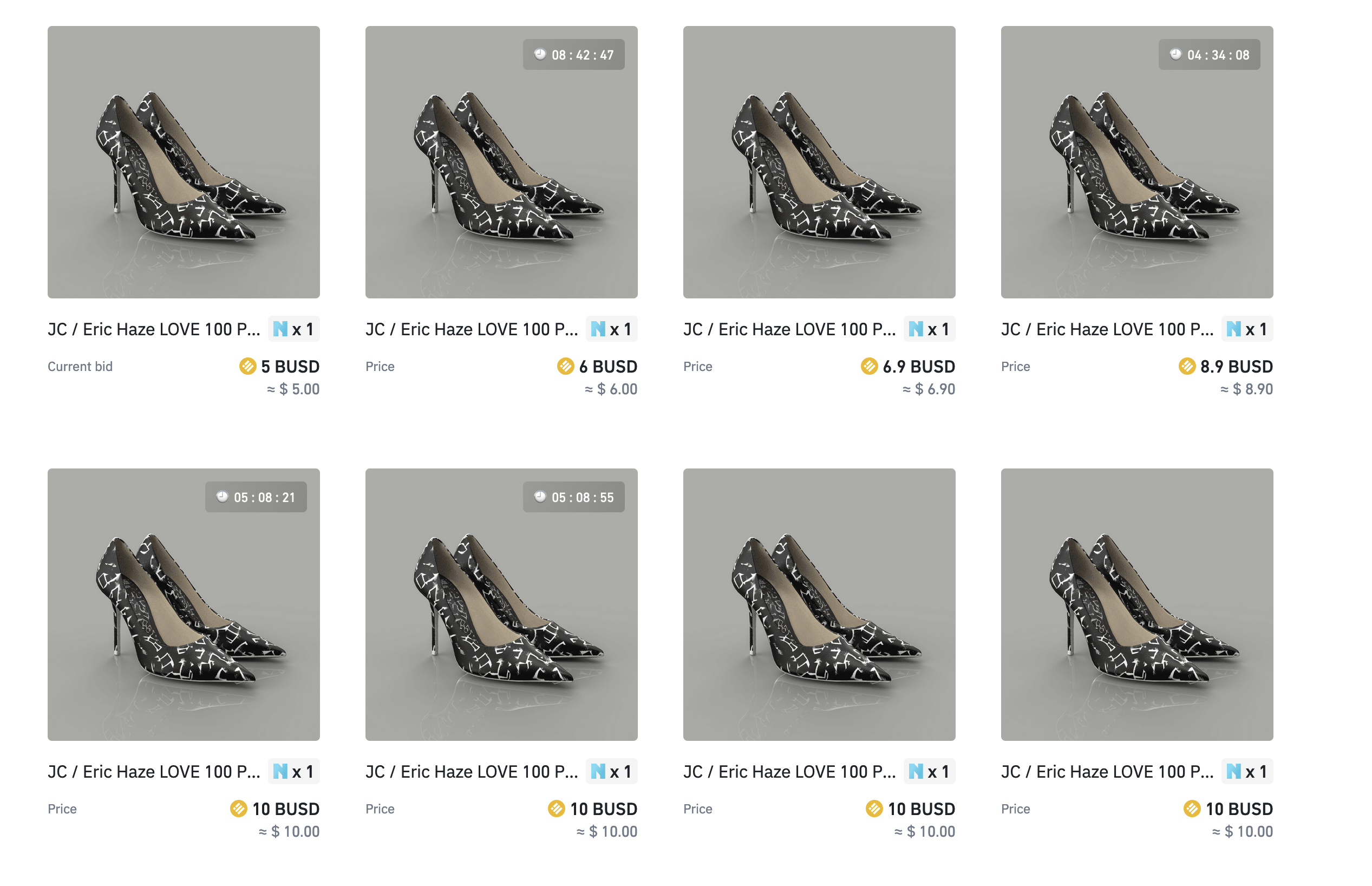Open the shoe thumbnail with timer 08:42:47
This screenshot has width=1372, height=886.
pyautogui.click(x=501, y=162)
